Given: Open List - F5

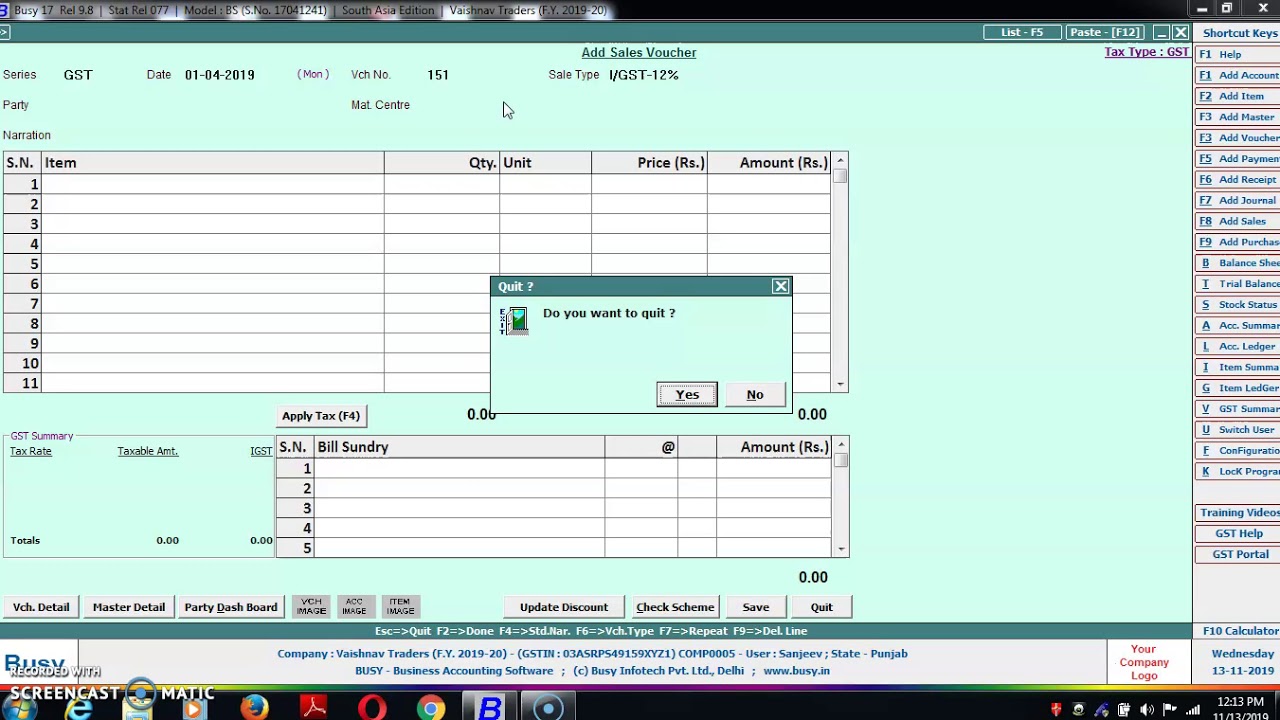Looking at the screenshot, I should [x=1022, y=32].
